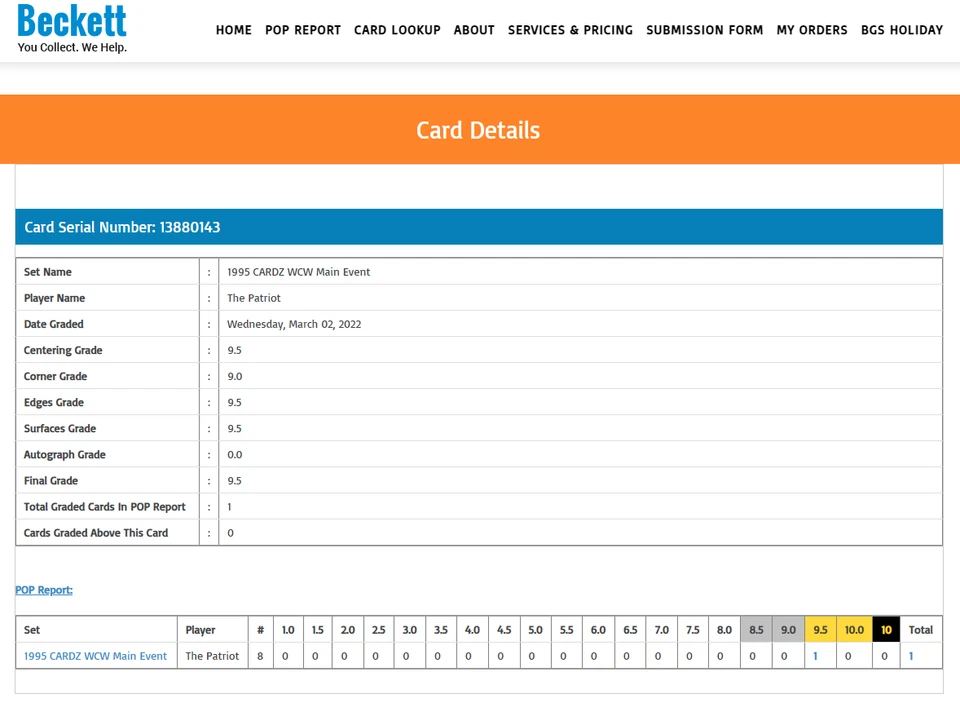Click the yellow 10.0 grade header cell
The height and width of the screenshot is (716, 960).
(x=854, y=630)
